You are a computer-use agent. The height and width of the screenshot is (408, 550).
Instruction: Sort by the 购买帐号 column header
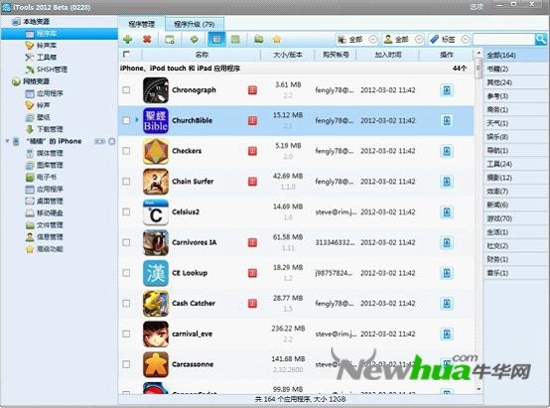coord(336,55)
